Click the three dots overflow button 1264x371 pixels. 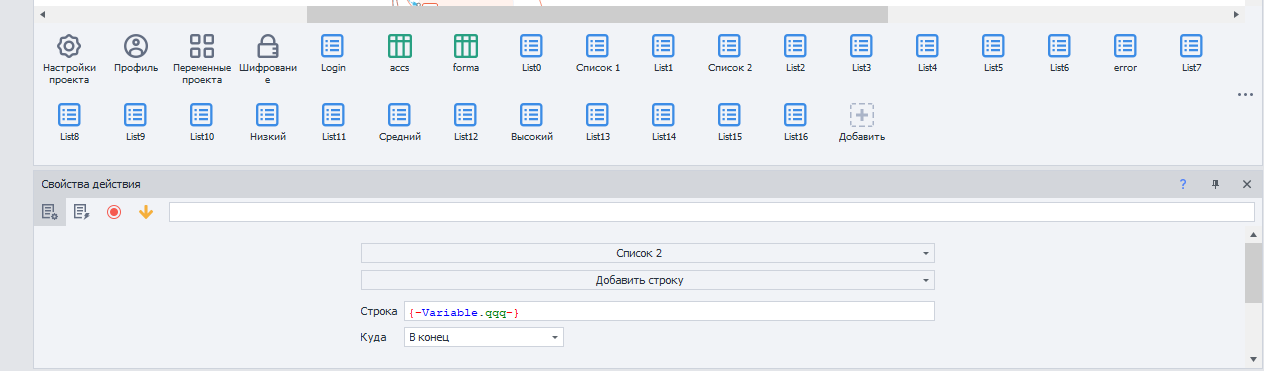coord(1245,95)
